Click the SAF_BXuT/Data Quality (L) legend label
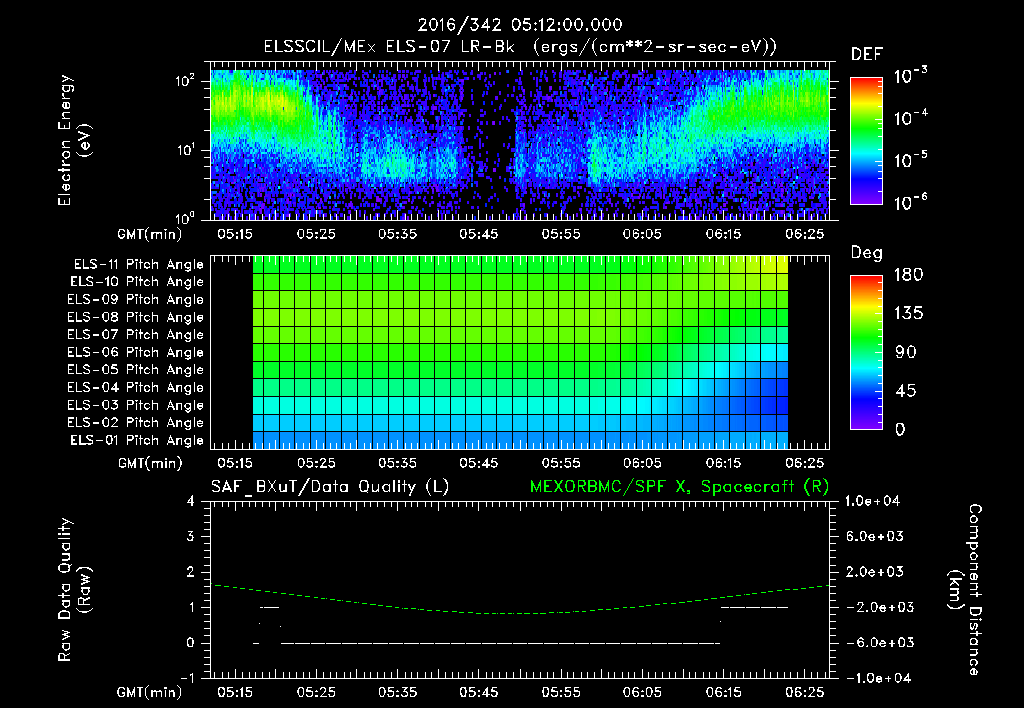 (330, 487)
